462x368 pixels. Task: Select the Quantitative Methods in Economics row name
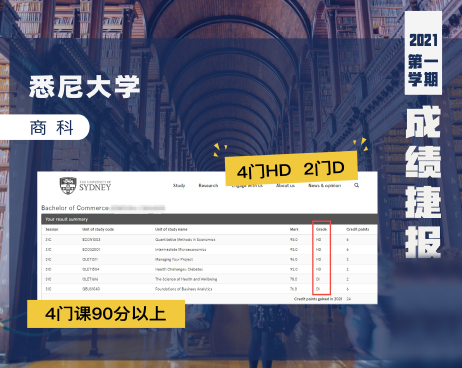tap(185, 240)
